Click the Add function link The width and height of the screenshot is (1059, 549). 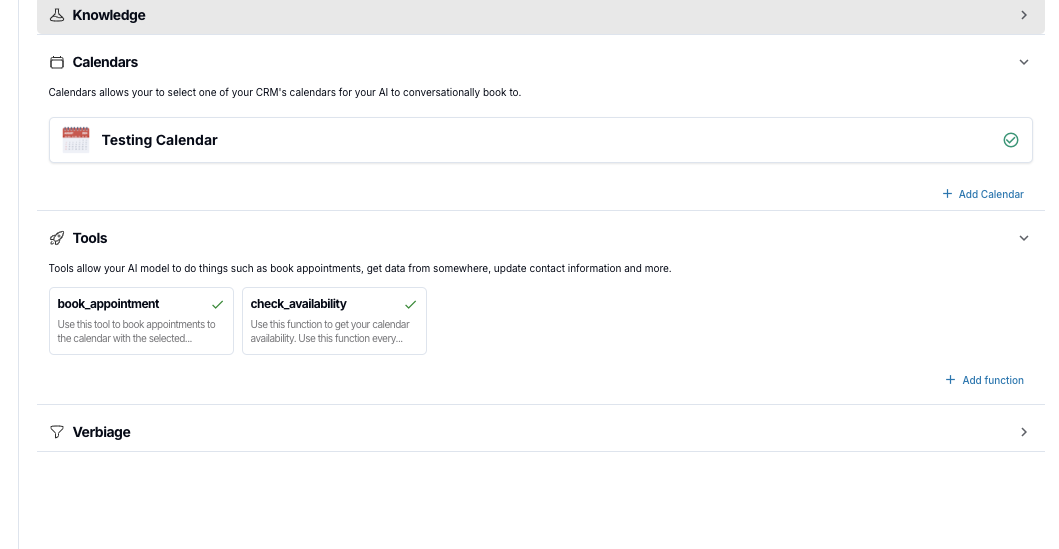point(993,380)
